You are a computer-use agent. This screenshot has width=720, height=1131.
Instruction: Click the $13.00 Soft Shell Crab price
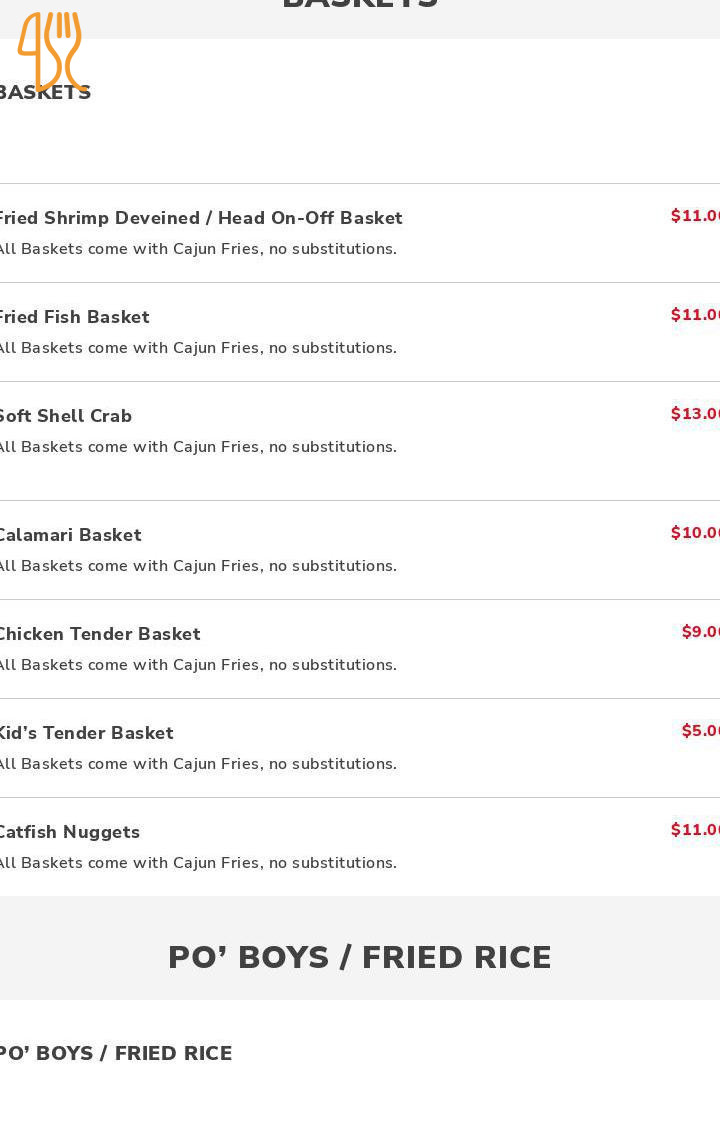[695, 414]
